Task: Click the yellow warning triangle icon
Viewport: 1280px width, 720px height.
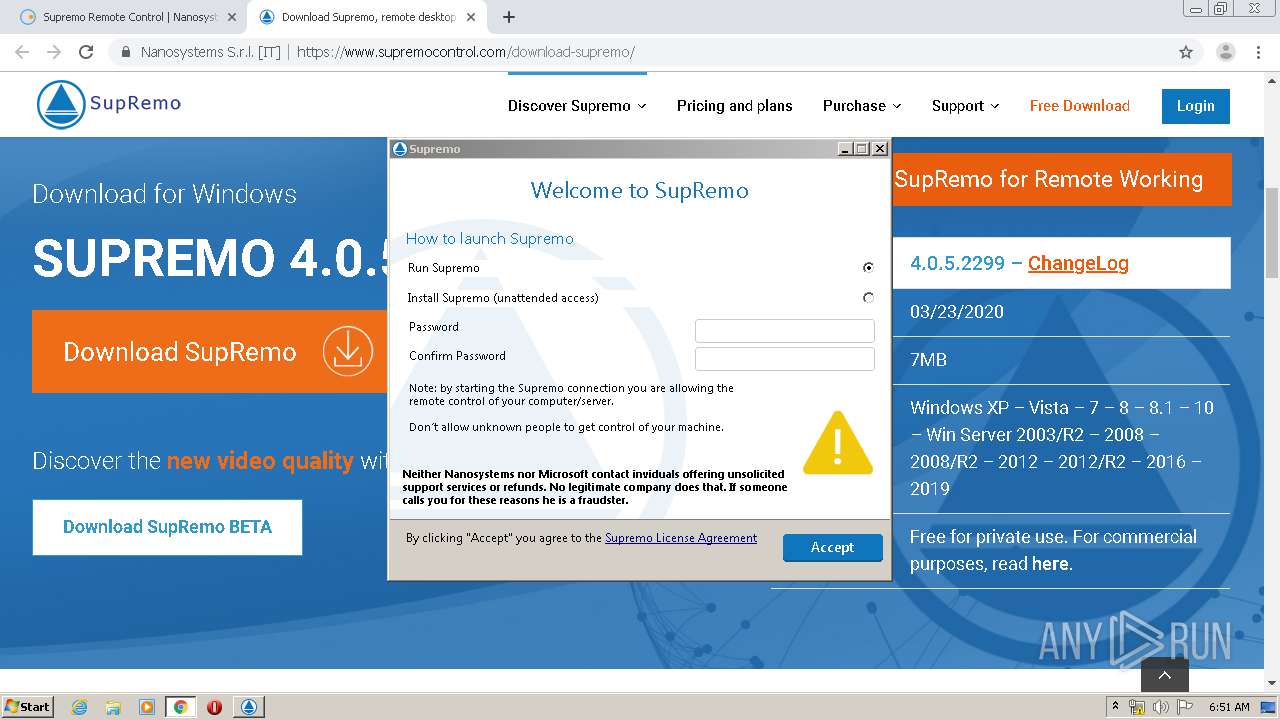Action: [x=838, y=443]
